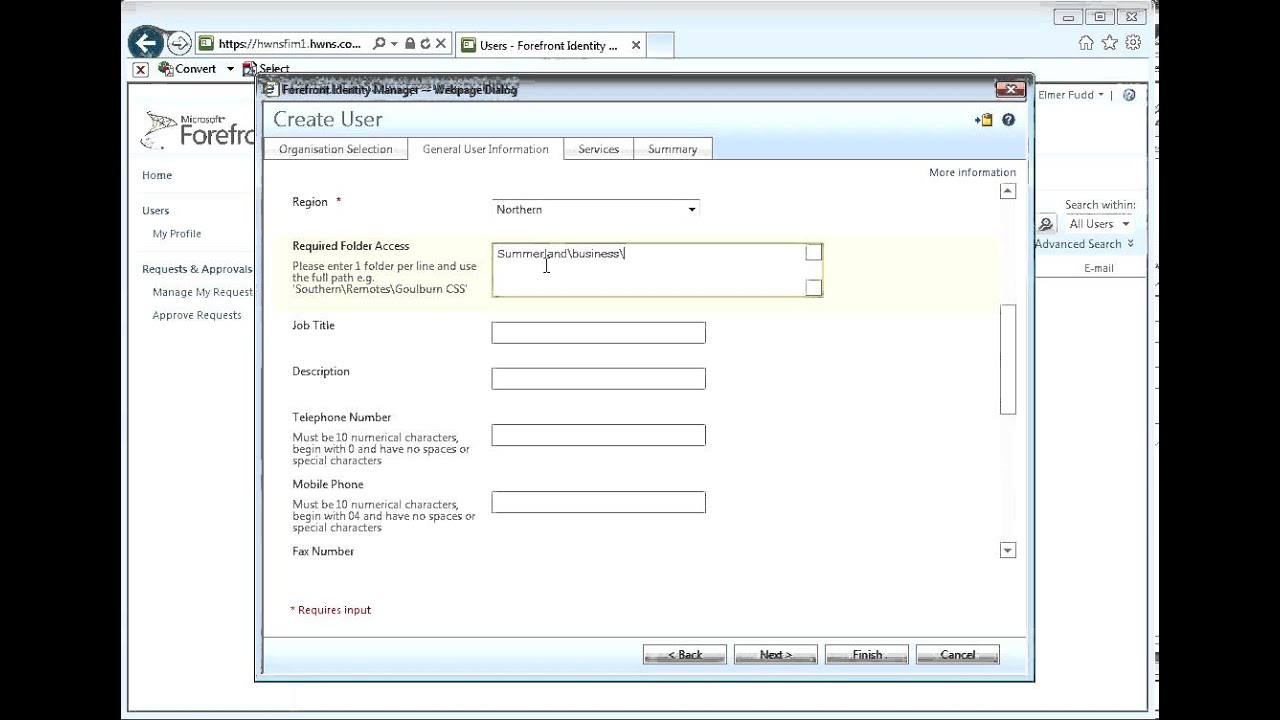
Task: Open Approve Requests link
Action: 197,315
